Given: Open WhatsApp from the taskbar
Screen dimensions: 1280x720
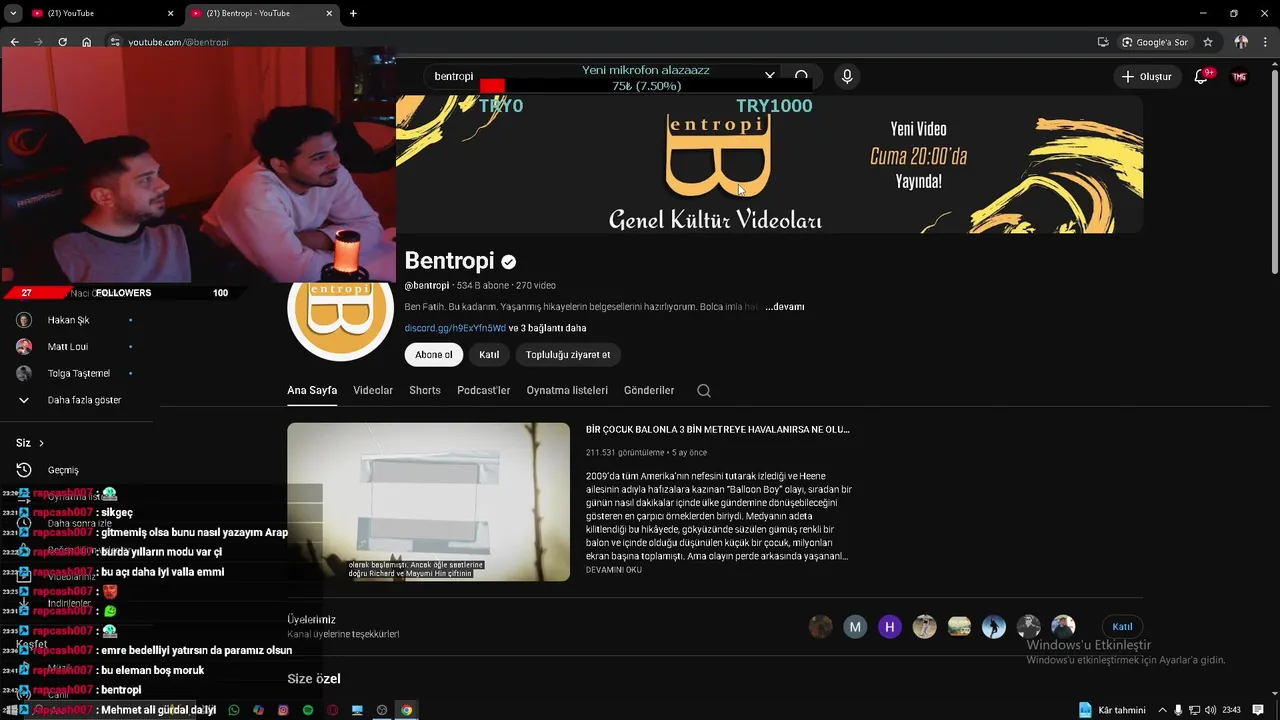Looking at the screenshot, I should (x=234, y=710).
